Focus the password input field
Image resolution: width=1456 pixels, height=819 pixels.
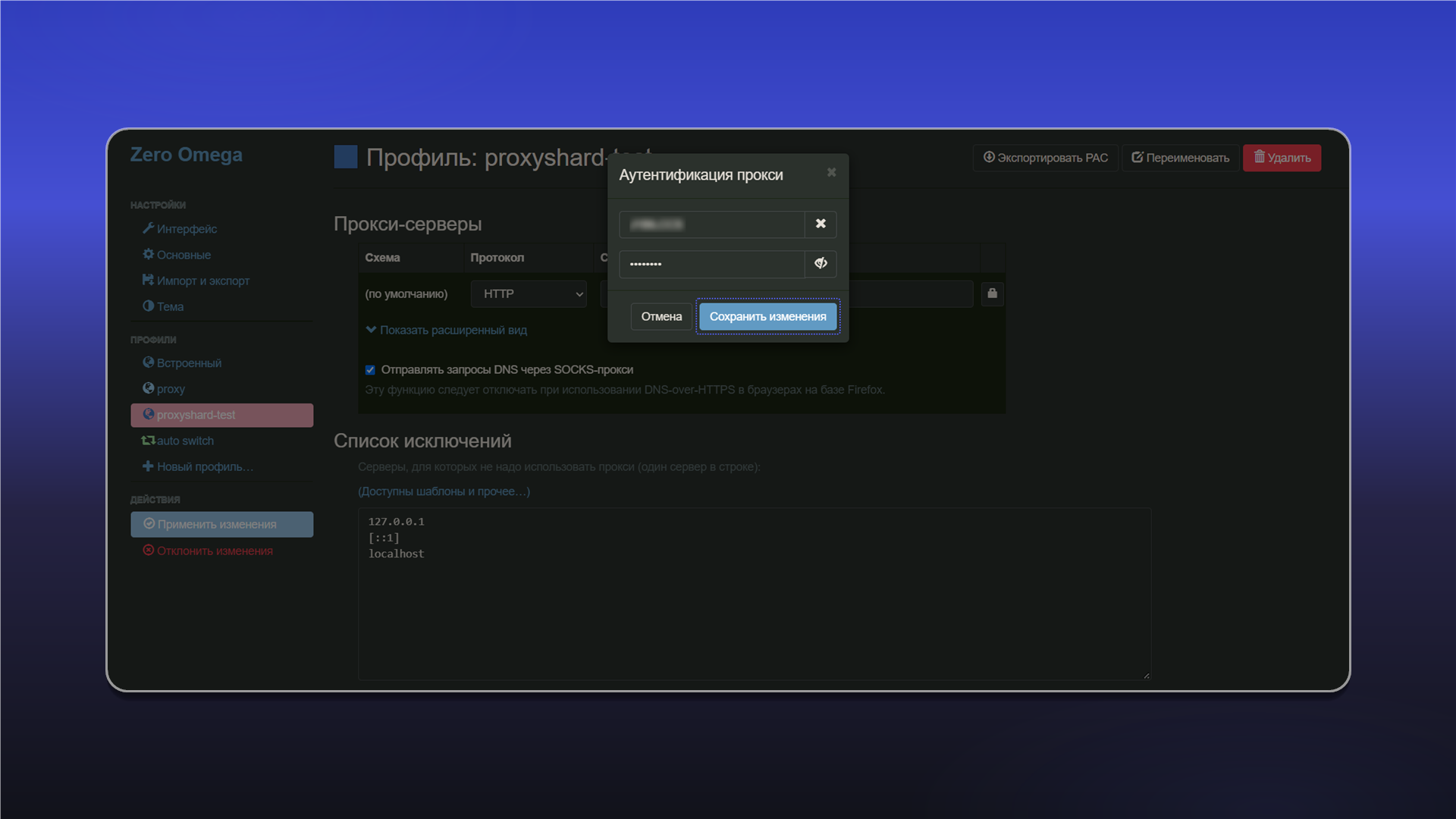tap(711, 263)
